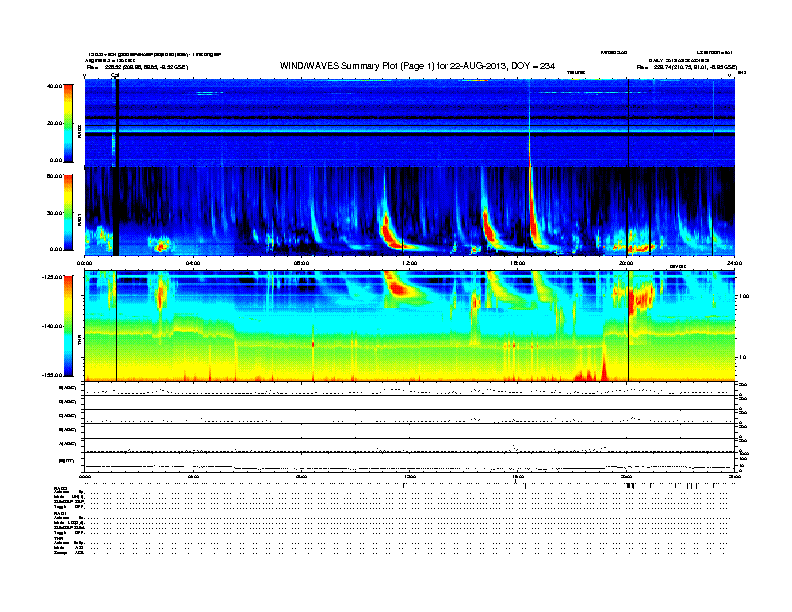Click 00:00 tick label under RAD1 spectrogram
The width and height of the screenshot is (792, 612).
point(84,263)
